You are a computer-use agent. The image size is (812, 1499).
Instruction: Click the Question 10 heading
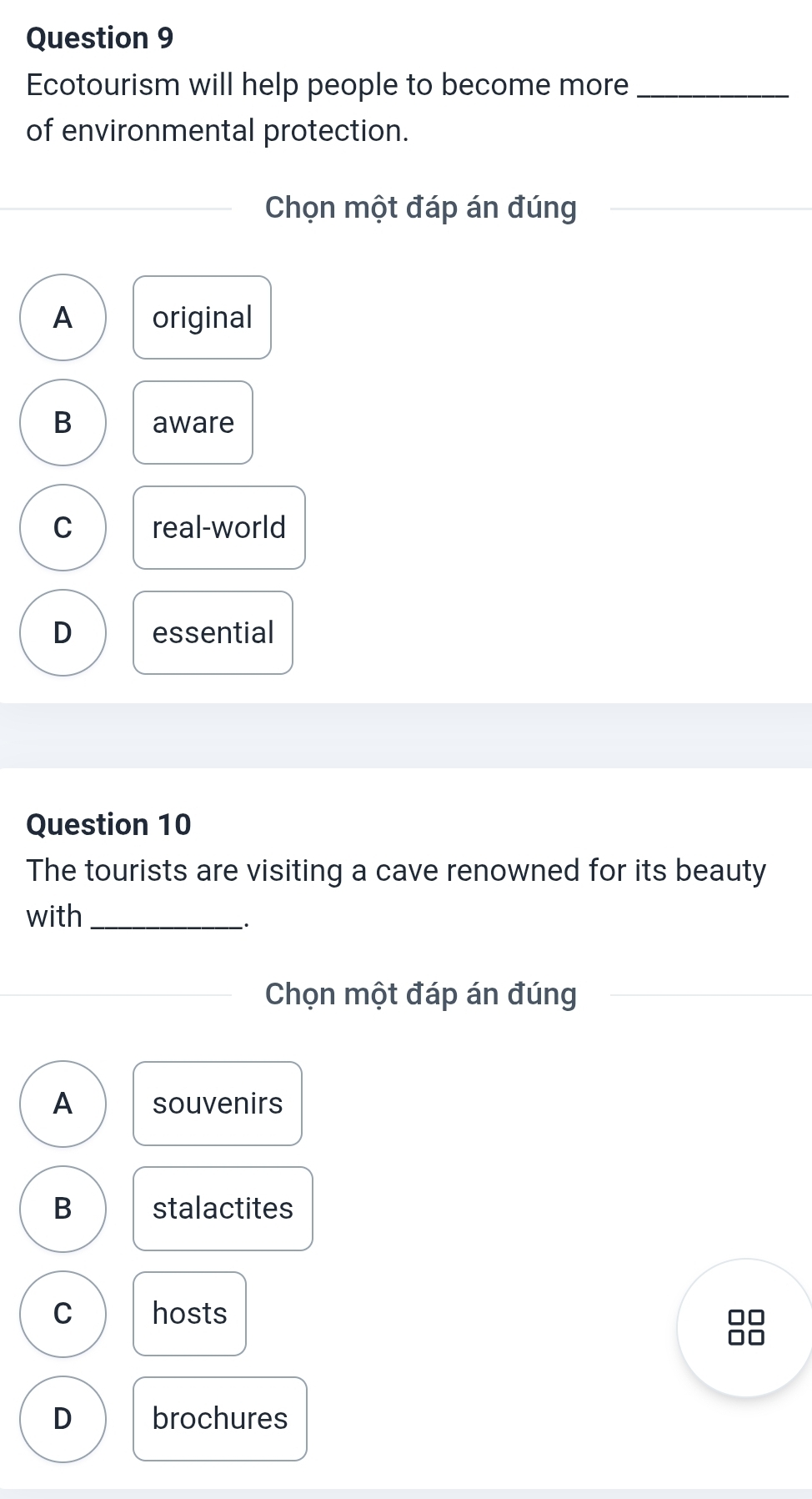tap(108, 824)
